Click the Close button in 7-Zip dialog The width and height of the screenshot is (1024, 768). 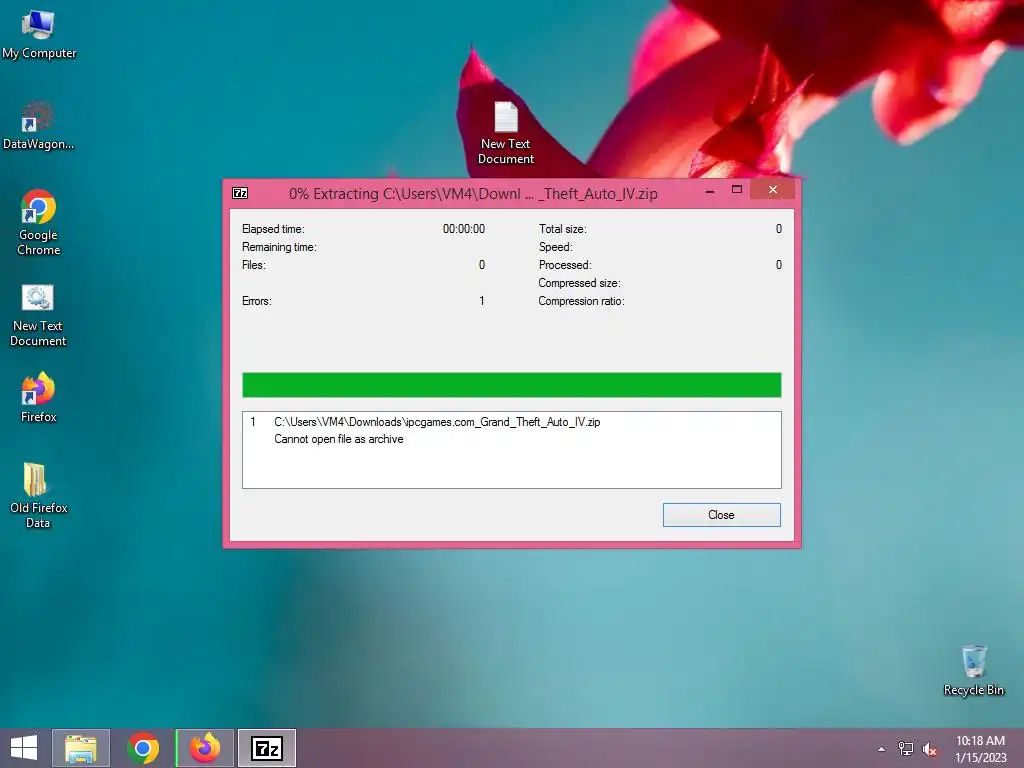pyautogui.click(x=722, y=515)
